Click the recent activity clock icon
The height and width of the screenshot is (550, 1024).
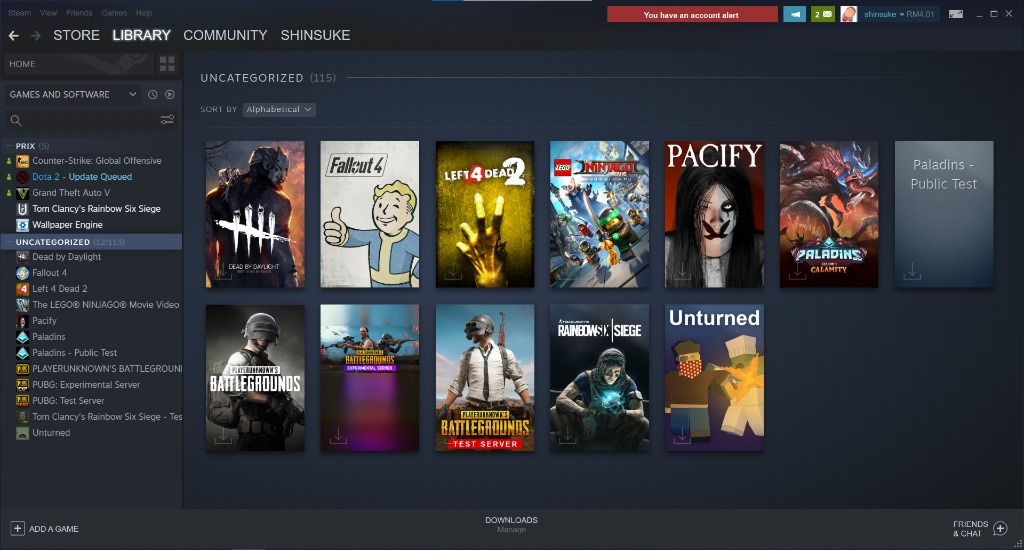tap(153, 94)
